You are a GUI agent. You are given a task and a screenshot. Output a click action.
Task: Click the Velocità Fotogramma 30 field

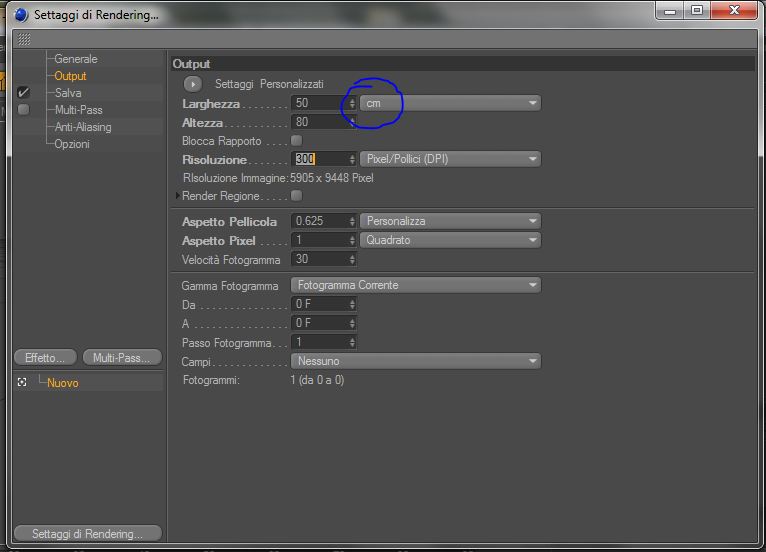(319, 259)
